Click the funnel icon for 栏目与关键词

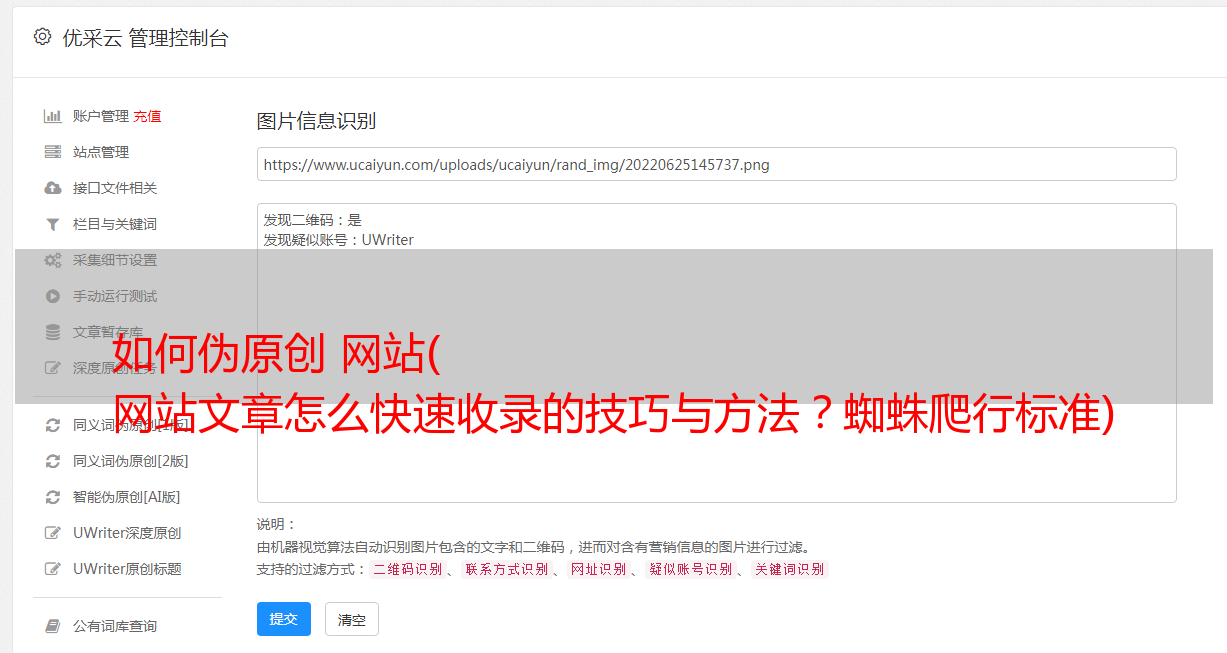pos(53,224)
